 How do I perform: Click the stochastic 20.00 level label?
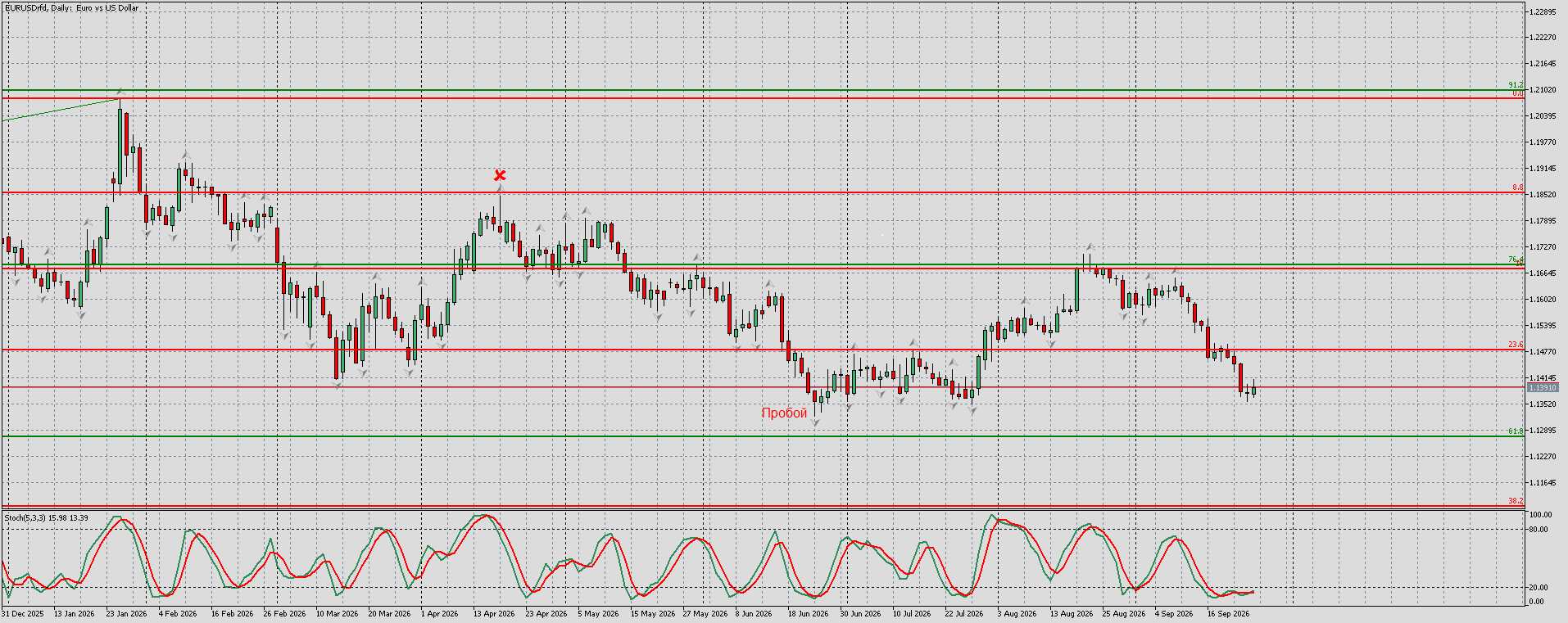(x=1539, y=587)
